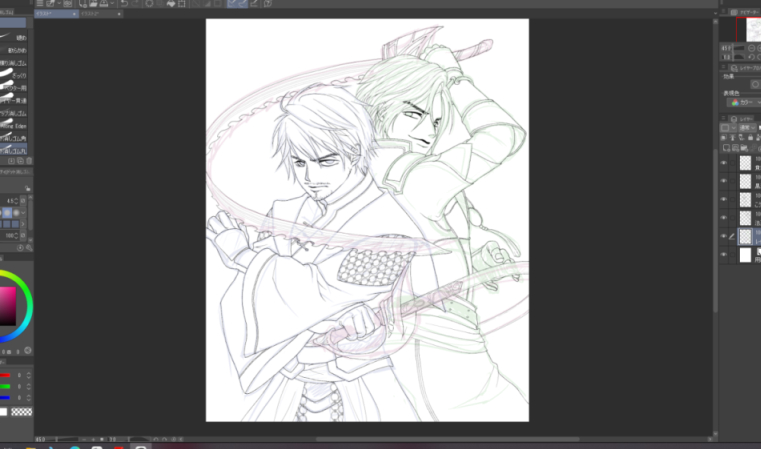Select the レイヤー貫通 eraser sub tool
761x449 pixels.
click(x=14, y=100)
